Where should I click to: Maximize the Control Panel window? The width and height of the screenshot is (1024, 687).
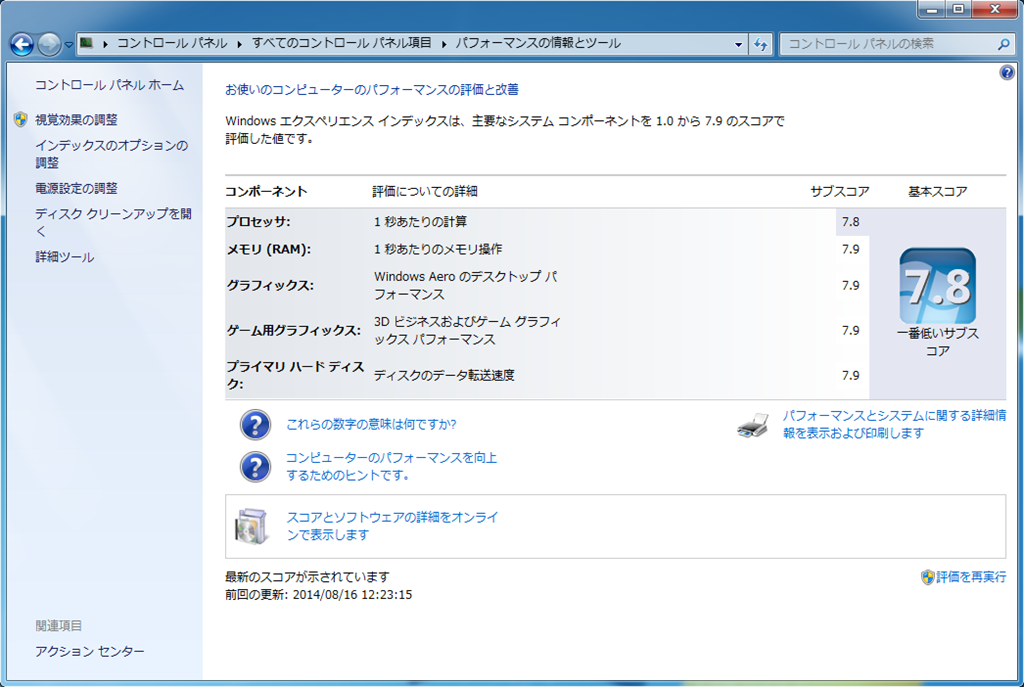point(959,9)
